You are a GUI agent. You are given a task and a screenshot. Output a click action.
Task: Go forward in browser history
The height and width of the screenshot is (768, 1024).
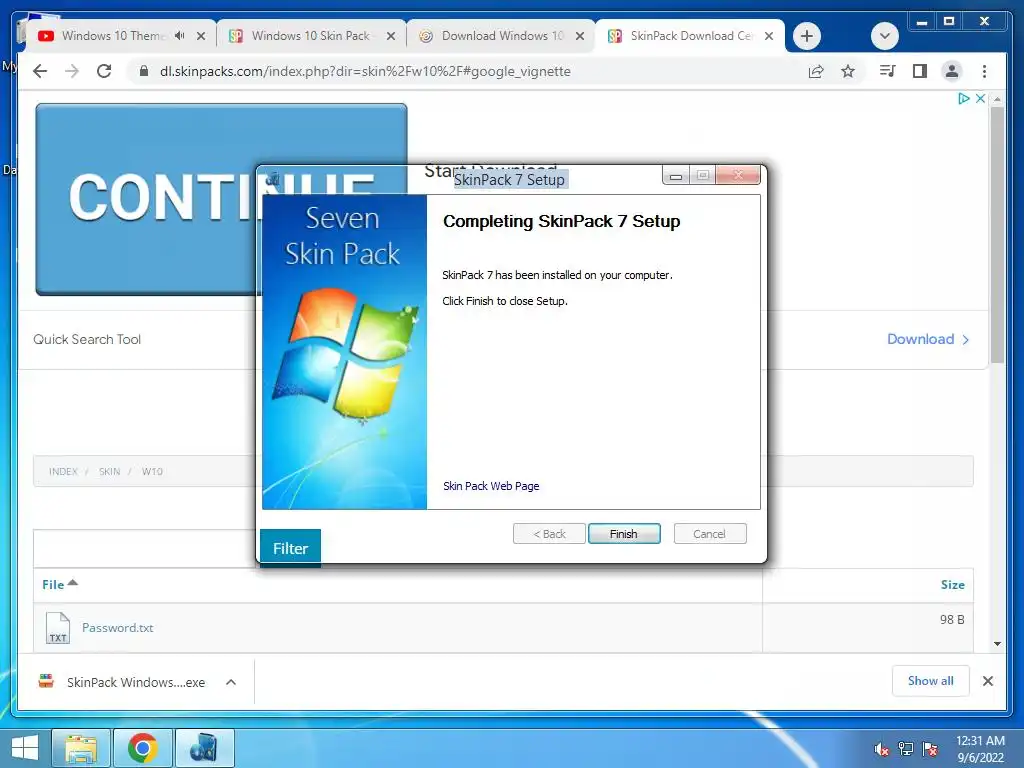tap(72, 71)
